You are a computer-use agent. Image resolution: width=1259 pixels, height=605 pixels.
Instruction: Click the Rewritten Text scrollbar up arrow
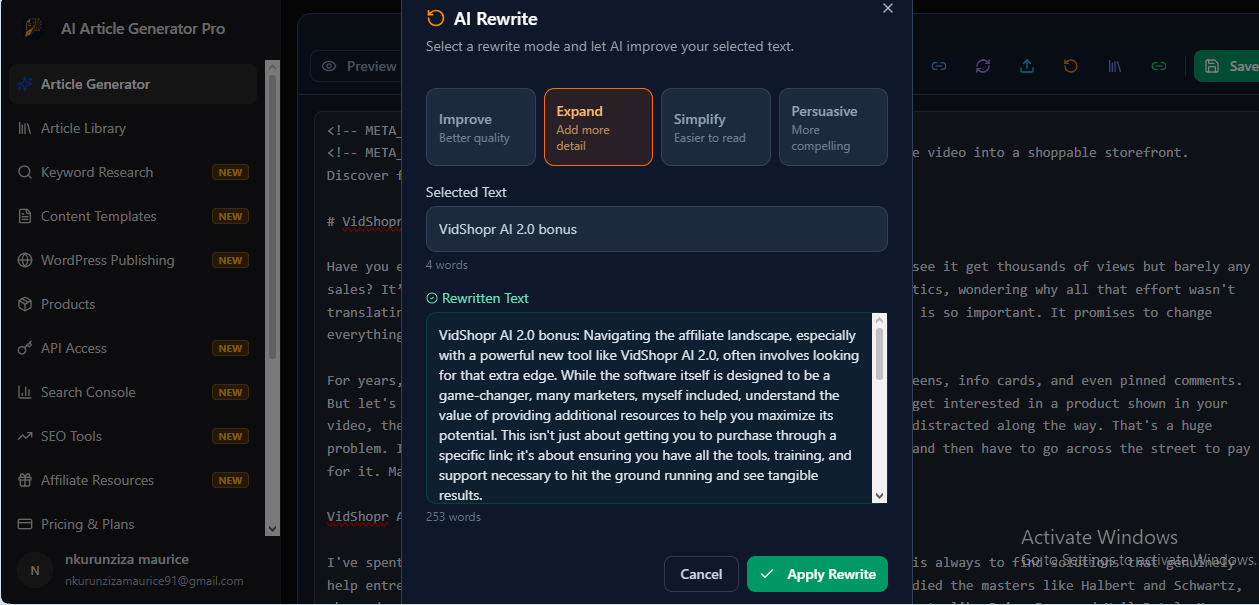click(x=880, y=321)
